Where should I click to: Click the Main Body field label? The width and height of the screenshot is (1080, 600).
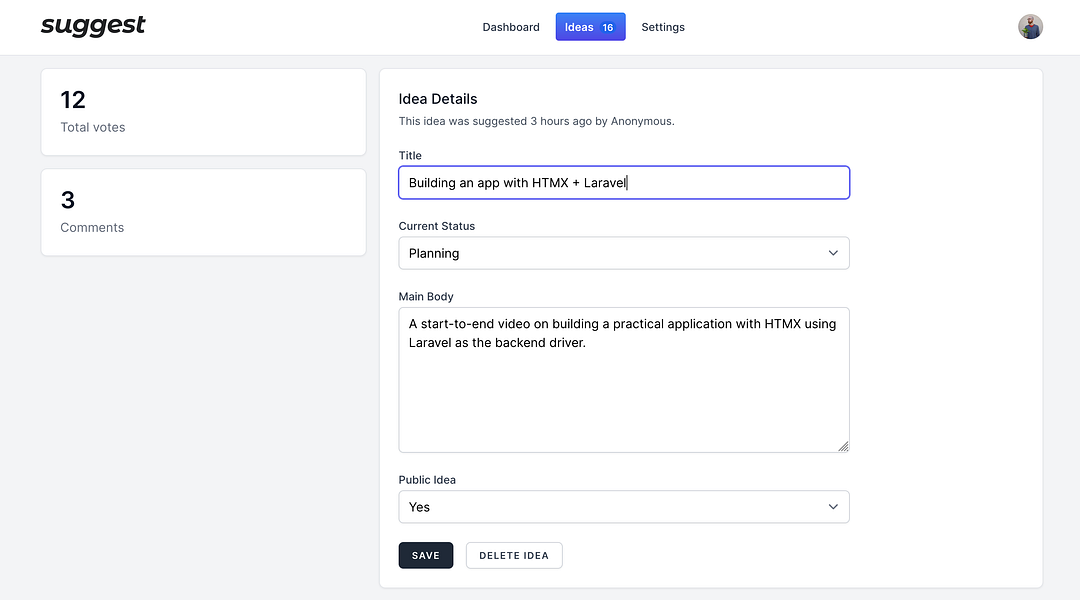[x=426, y=297]
